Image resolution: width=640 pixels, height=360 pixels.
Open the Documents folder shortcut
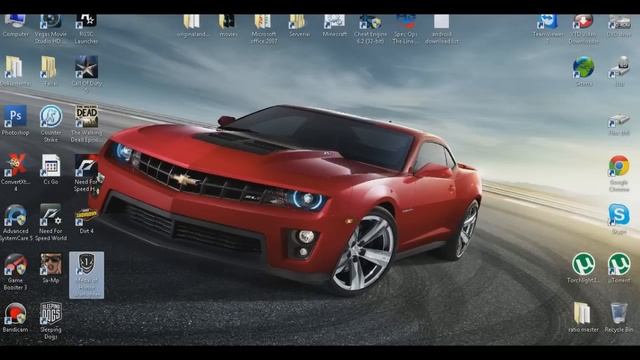coord(16,71)
